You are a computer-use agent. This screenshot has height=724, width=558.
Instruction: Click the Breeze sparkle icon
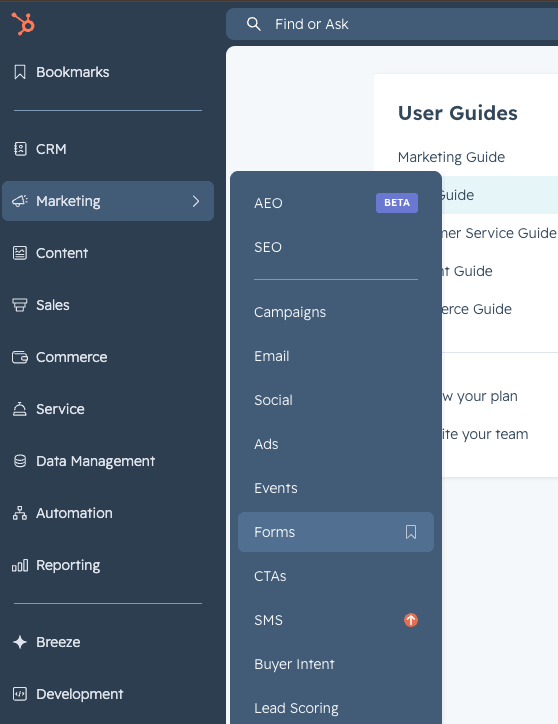[x=20, y=642]
